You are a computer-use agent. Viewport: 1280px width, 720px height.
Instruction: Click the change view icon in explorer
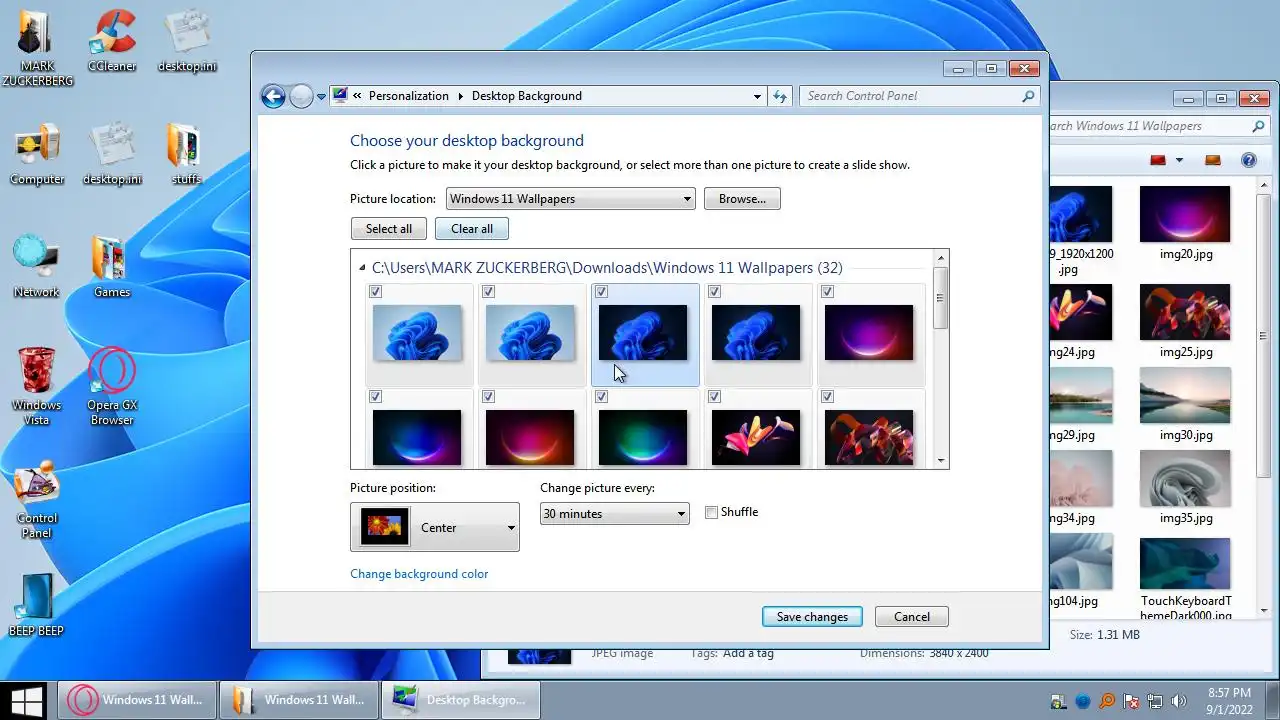coord(1158,160)
